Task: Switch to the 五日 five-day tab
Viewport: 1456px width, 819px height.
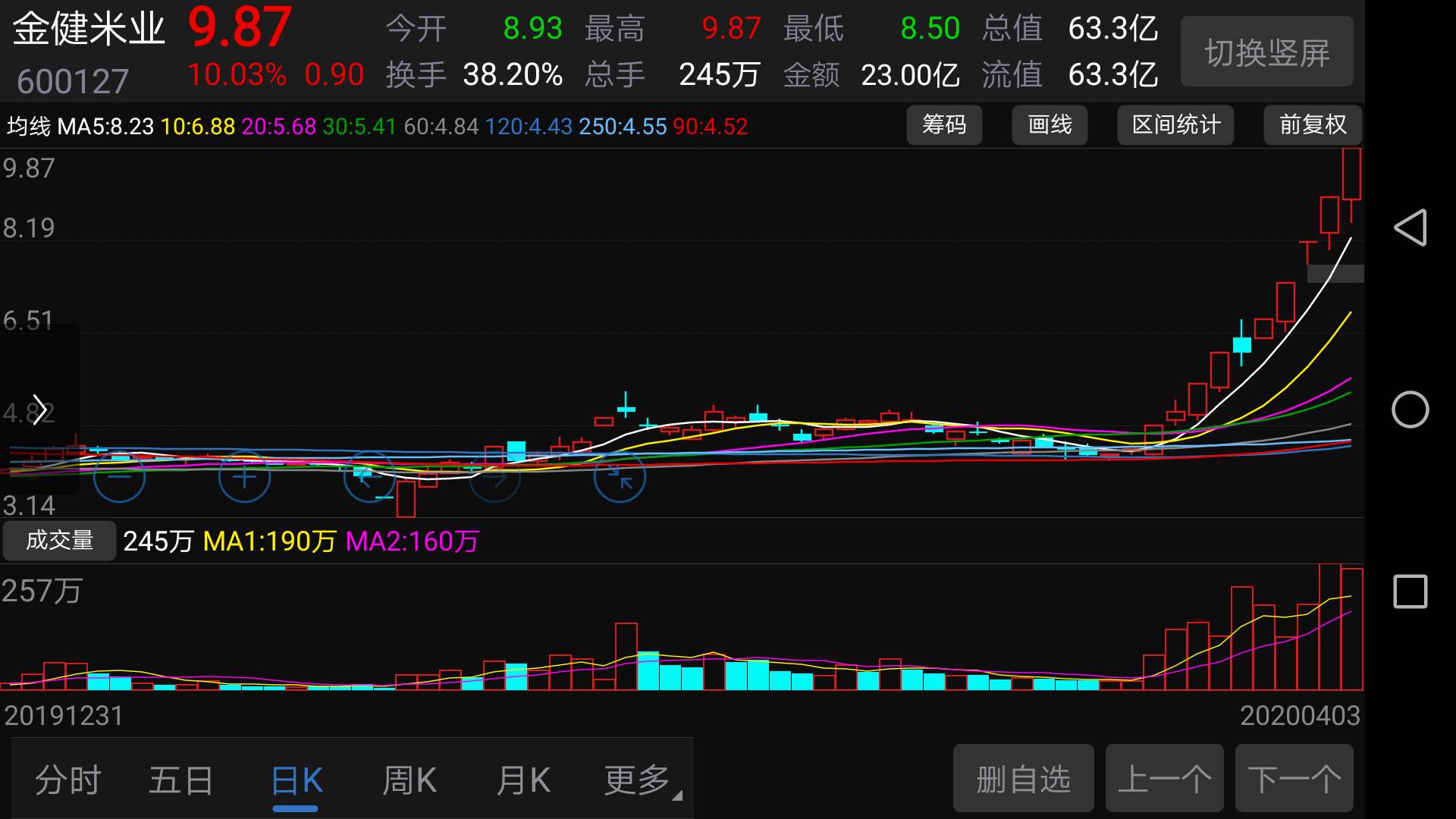Action: [181, 780]
